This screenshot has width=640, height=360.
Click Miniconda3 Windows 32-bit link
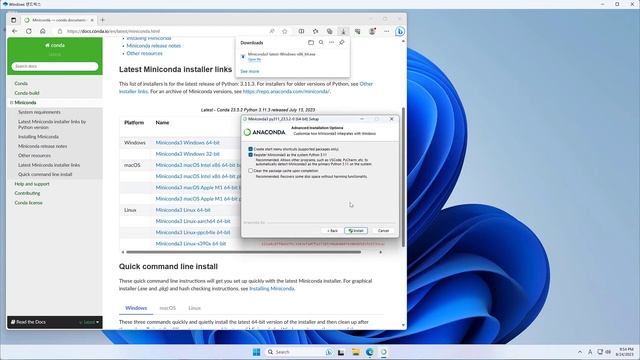(187, 154)
